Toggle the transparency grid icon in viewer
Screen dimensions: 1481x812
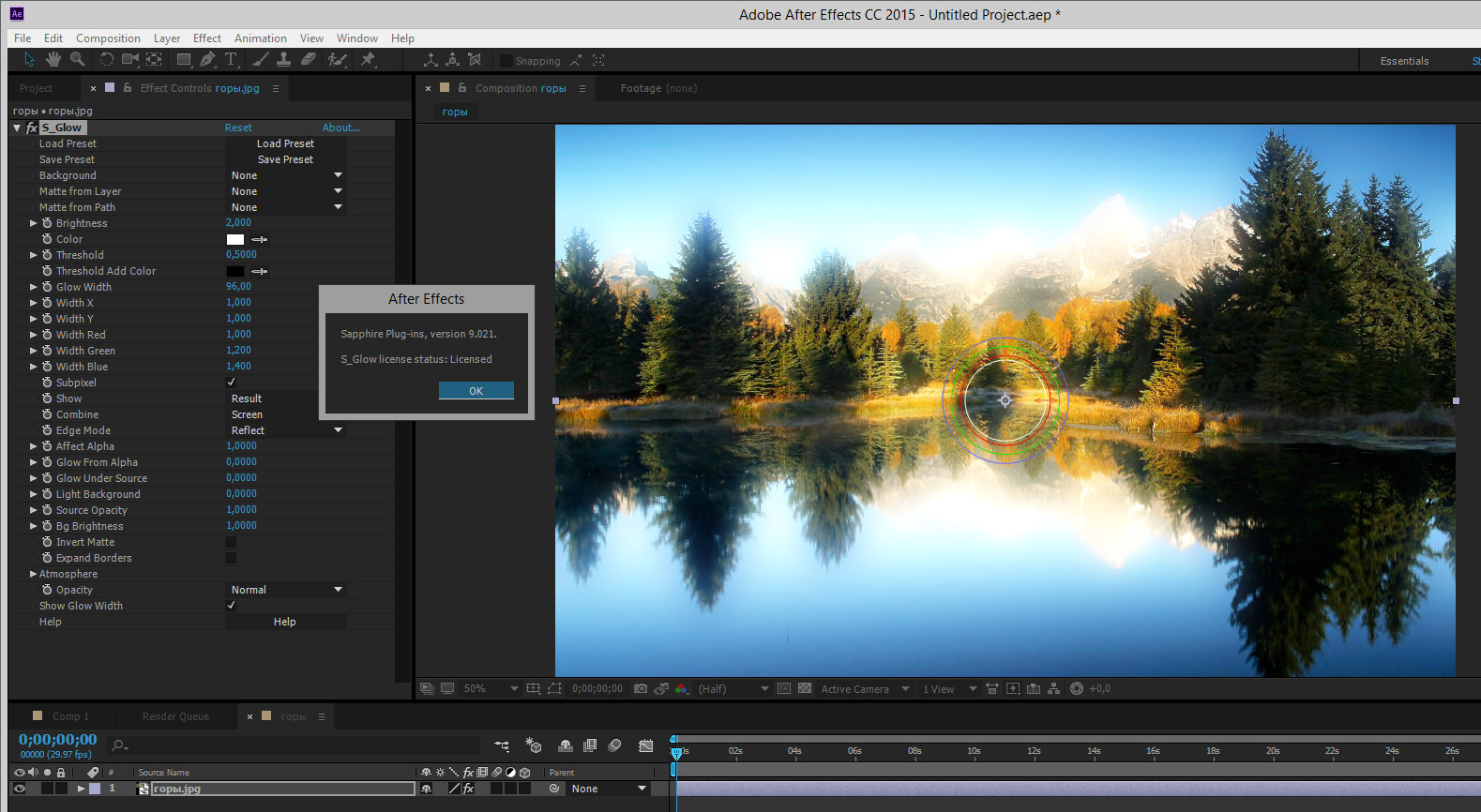tap(805, 688)
